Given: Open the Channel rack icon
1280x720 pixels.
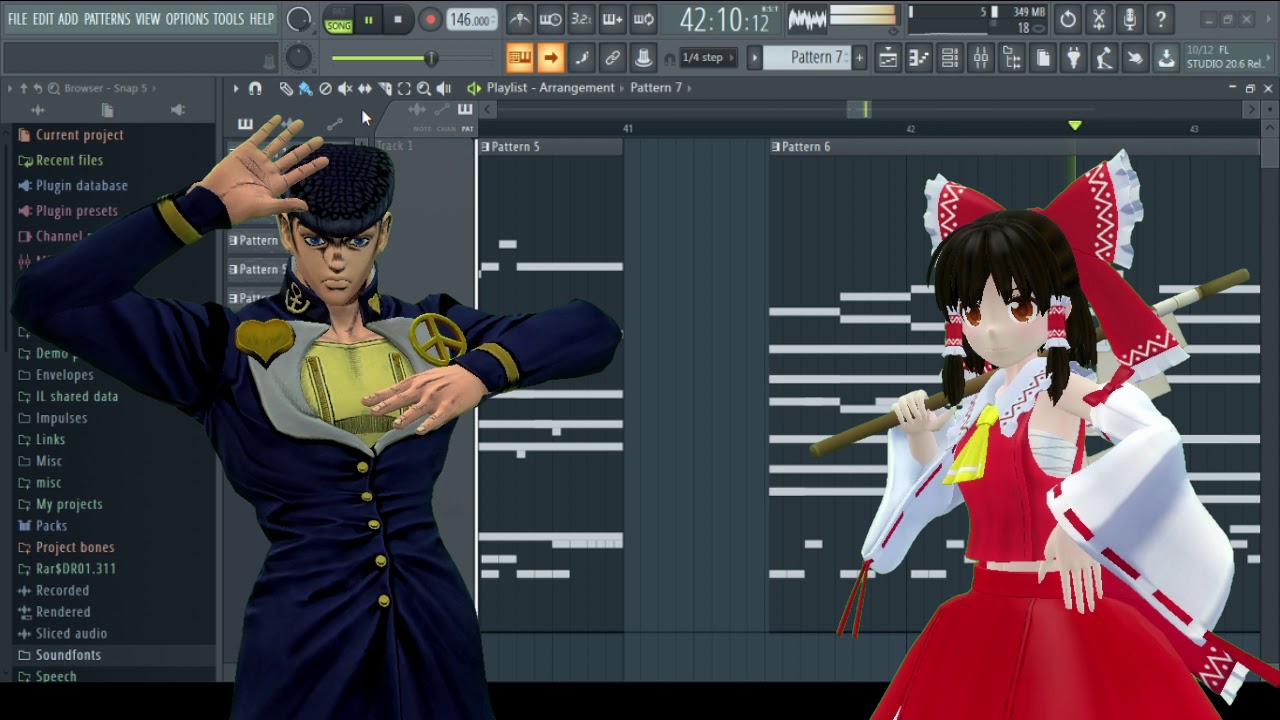Looking at the screenshot, I should click(x=950, y=58).
